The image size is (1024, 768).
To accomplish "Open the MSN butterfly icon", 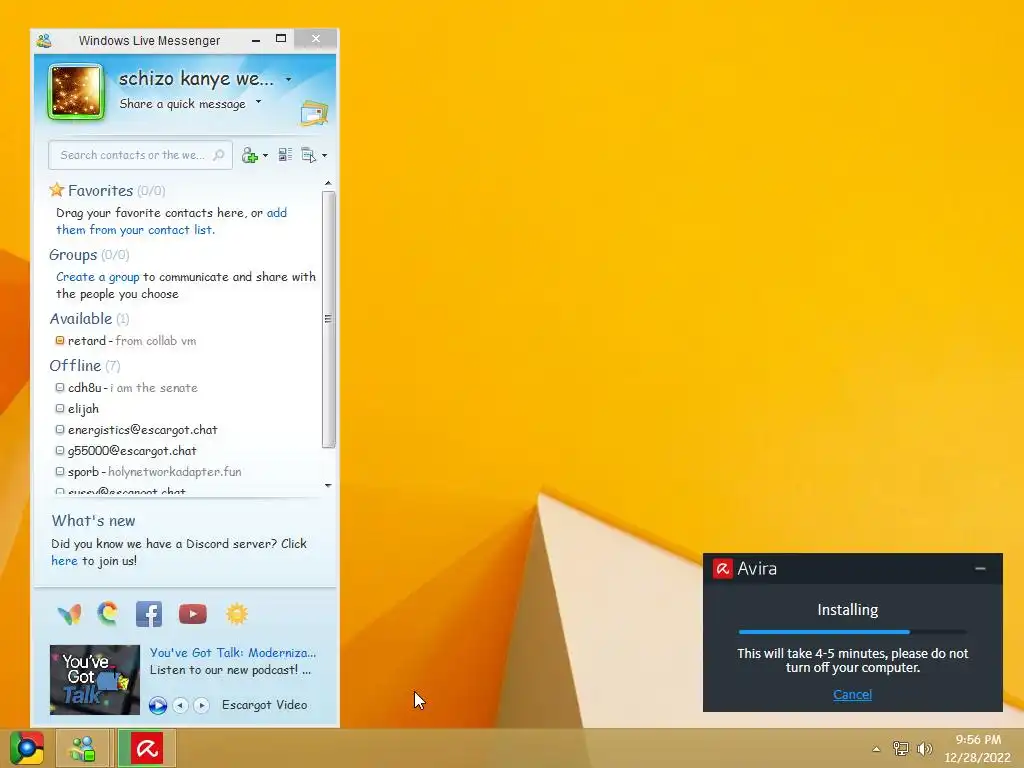I will (x=69, y=614).
